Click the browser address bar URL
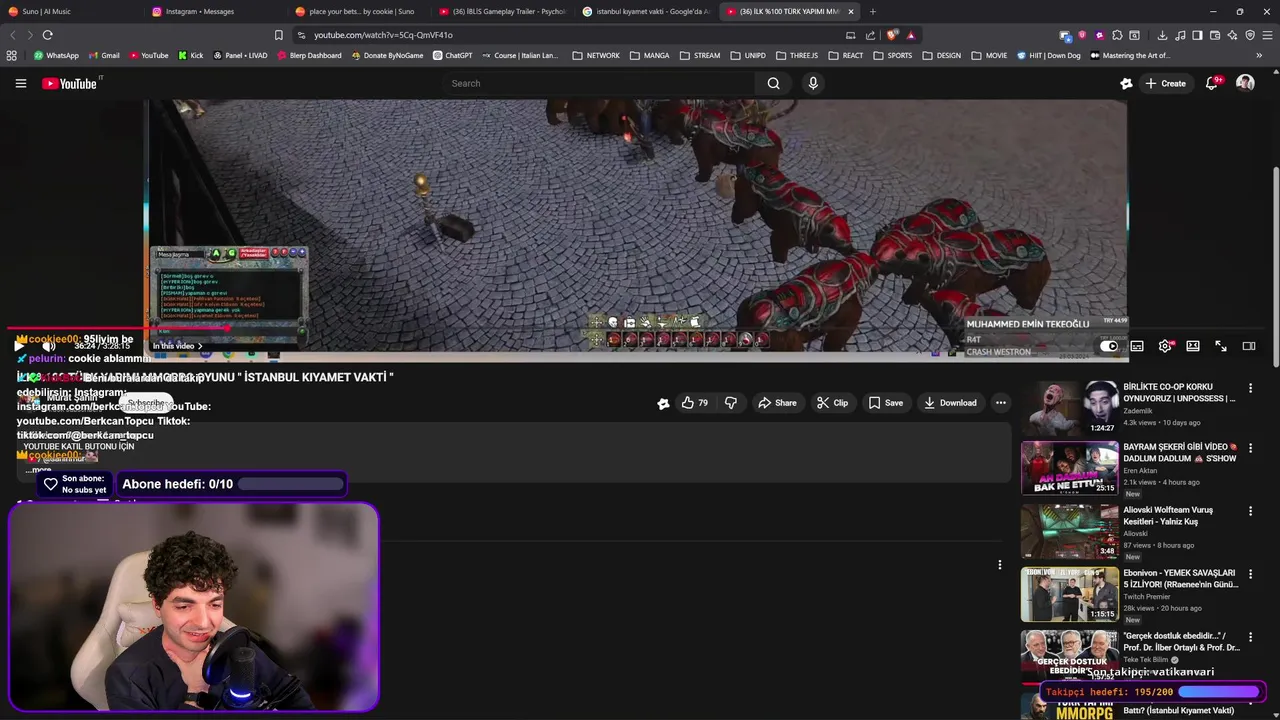The height and width of the screenshot is (720, 1280). pos(383,35)
